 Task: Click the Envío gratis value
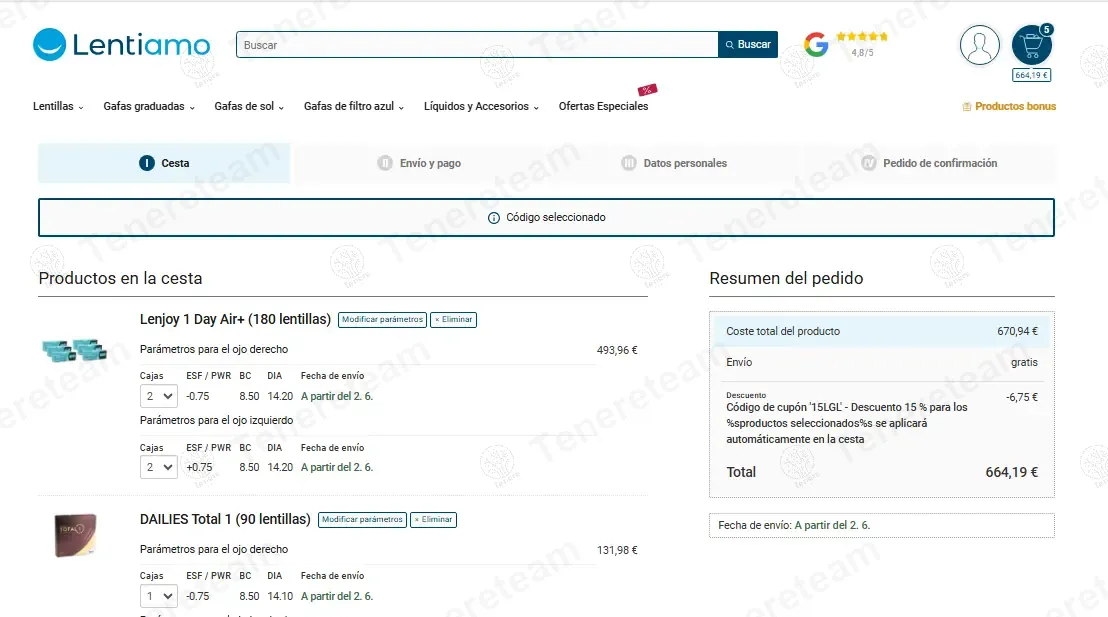pyautogui.click(x=1024, y=362)
